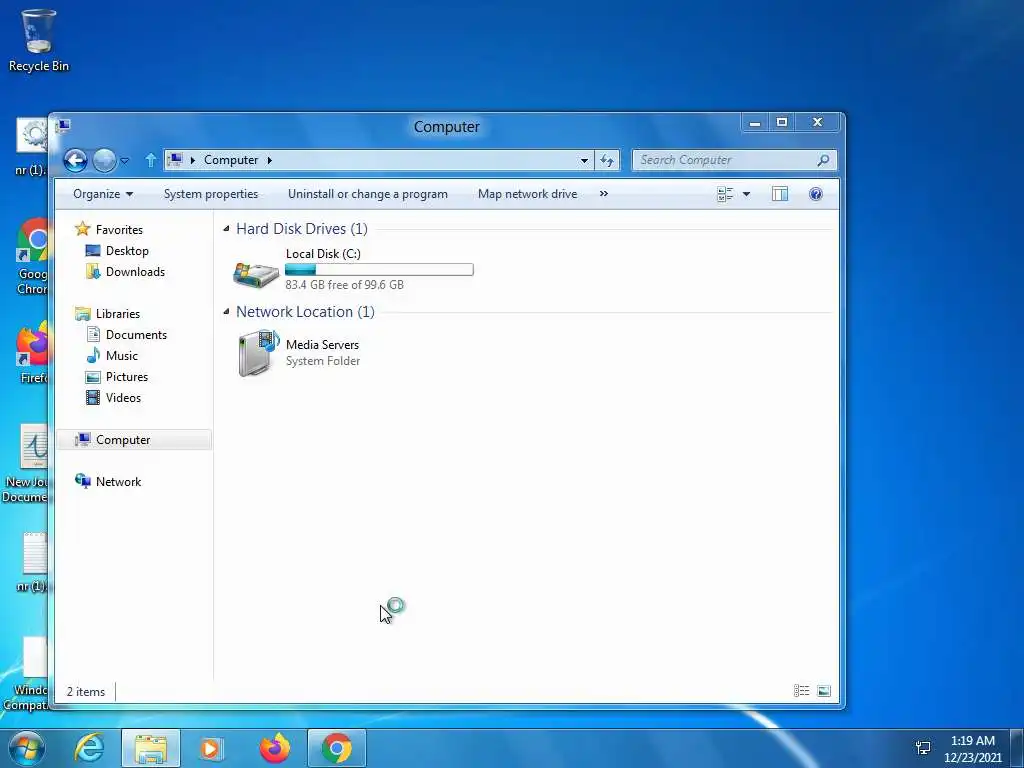Image resolution: width=1024 pixels, height=768 pixels.
Task: Click the Search Computer field
Action: [x=734, y=160]
